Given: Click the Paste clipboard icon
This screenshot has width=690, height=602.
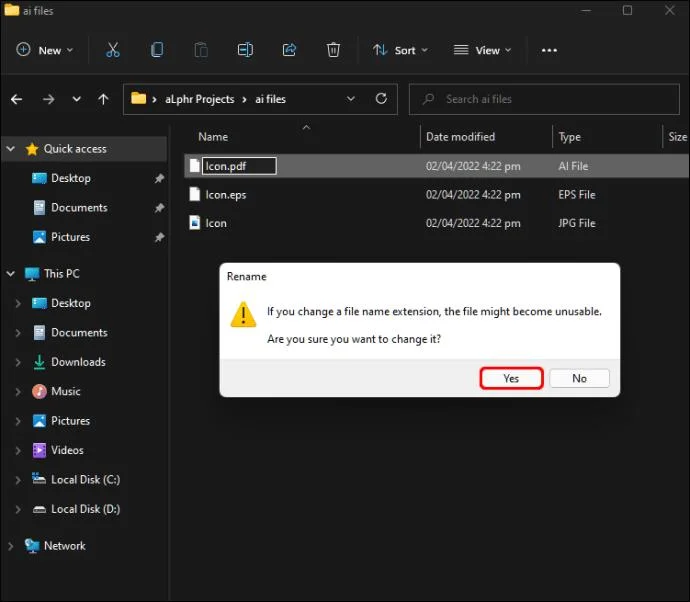Looking at the screenshot, I should click(201, 50).
